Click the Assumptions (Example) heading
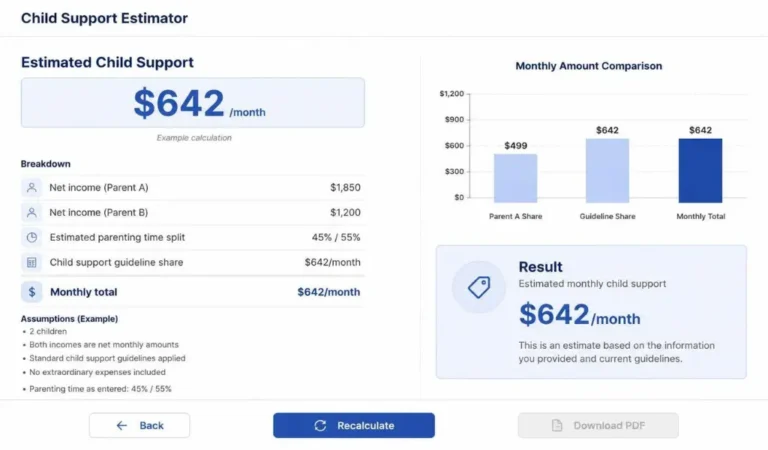The height and width of the screenshot is (450, 768). [69, 319]
